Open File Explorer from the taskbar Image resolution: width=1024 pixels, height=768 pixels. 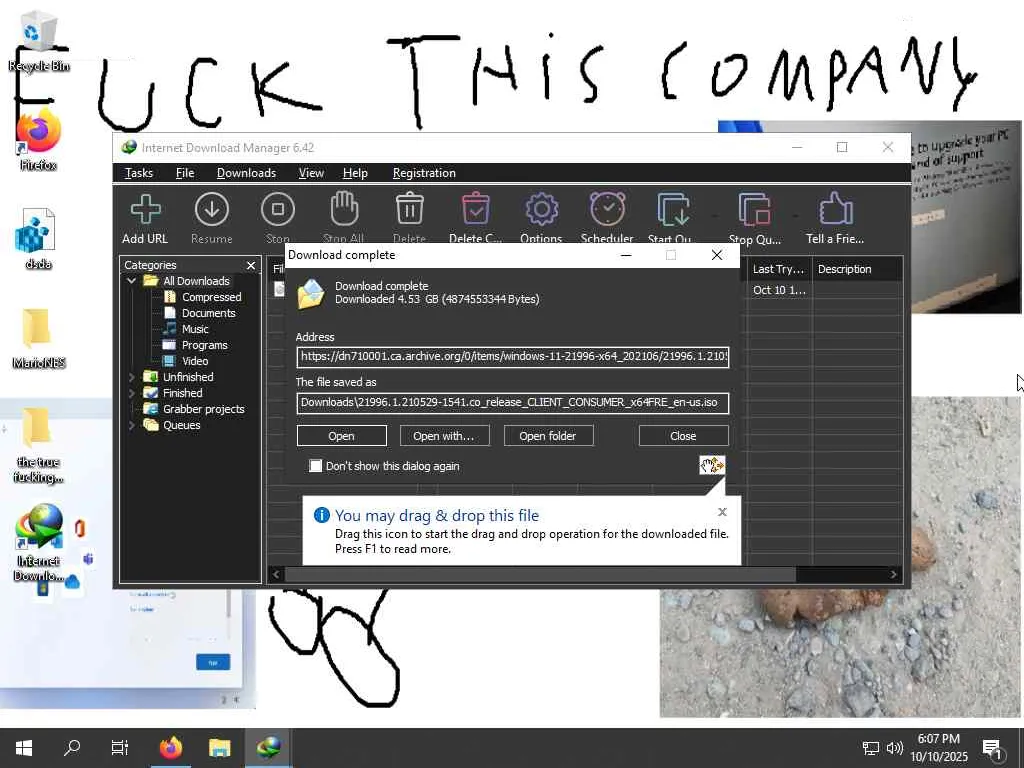(219, 748)
